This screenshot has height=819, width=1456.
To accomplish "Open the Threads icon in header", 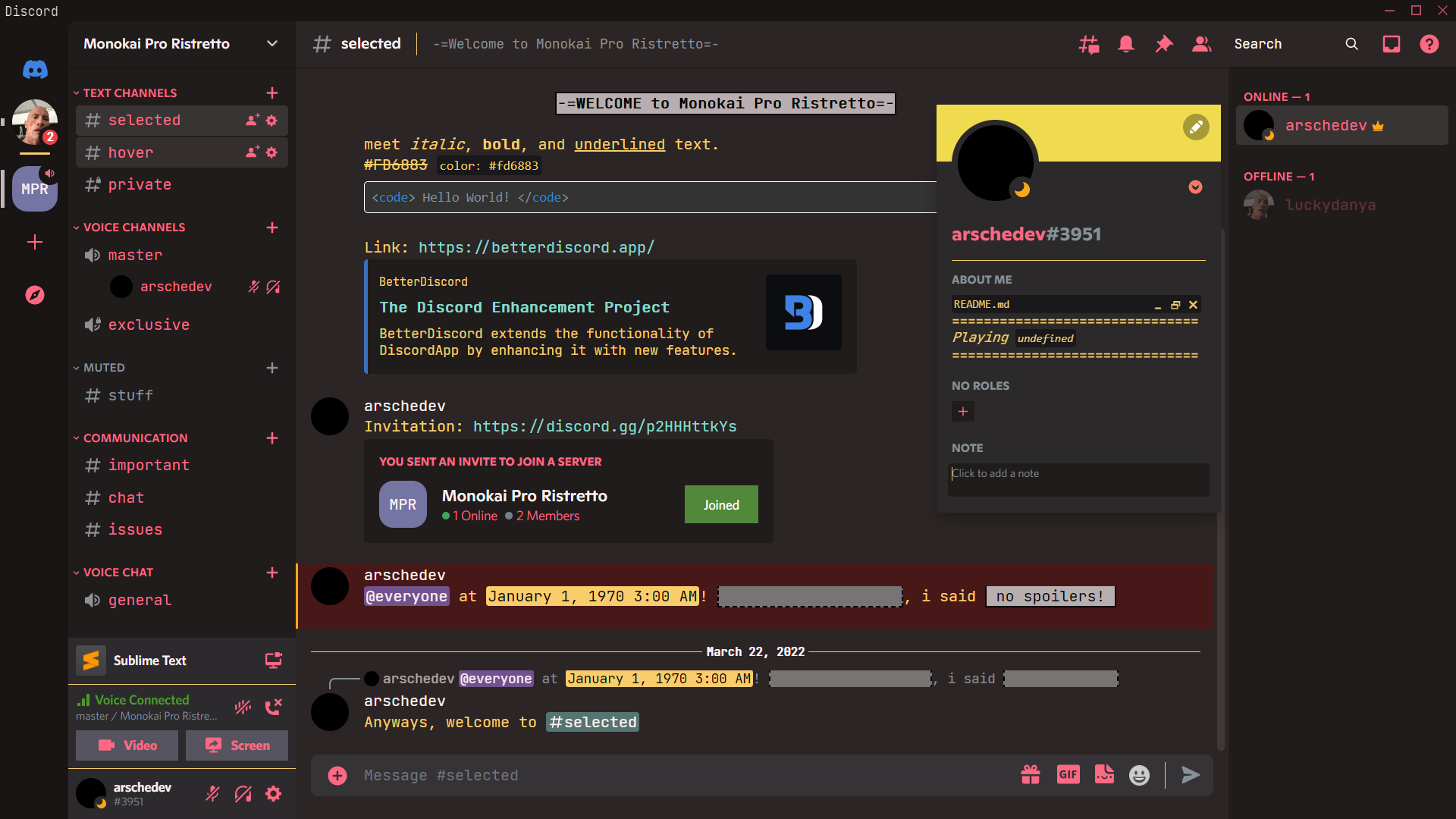I will point(1089,44).
